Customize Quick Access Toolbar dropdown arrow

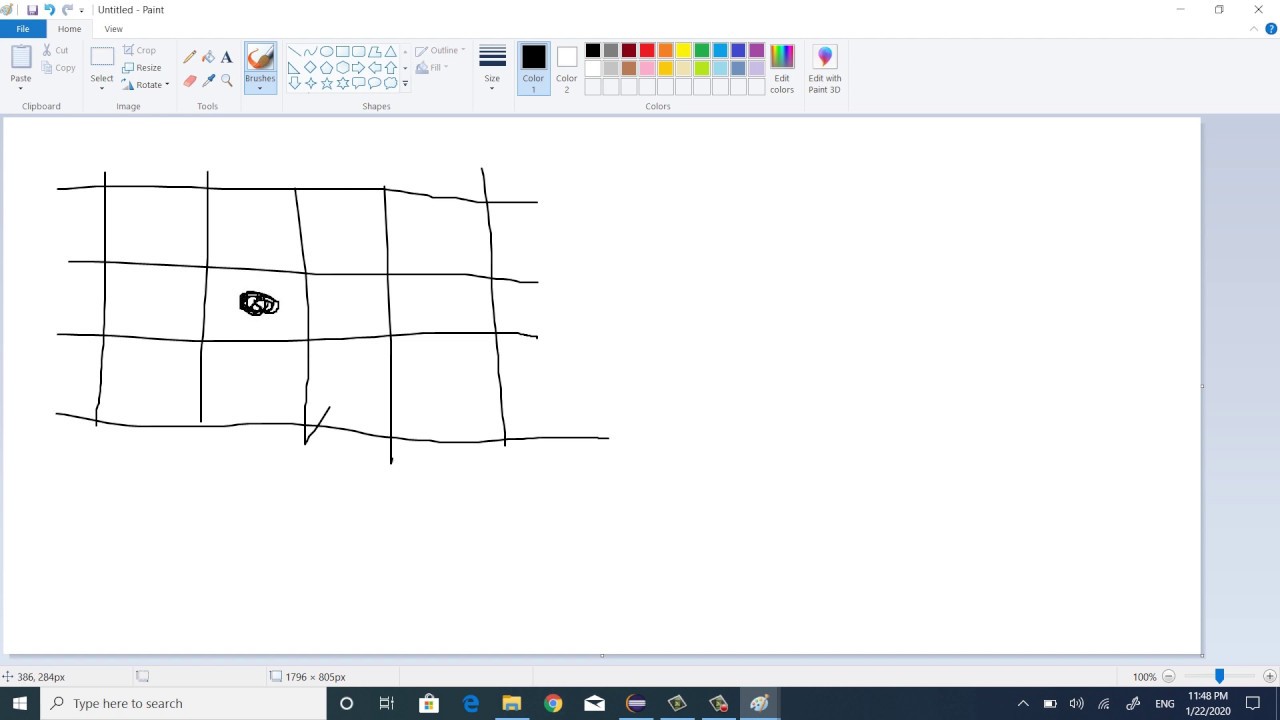click(82, 11)
